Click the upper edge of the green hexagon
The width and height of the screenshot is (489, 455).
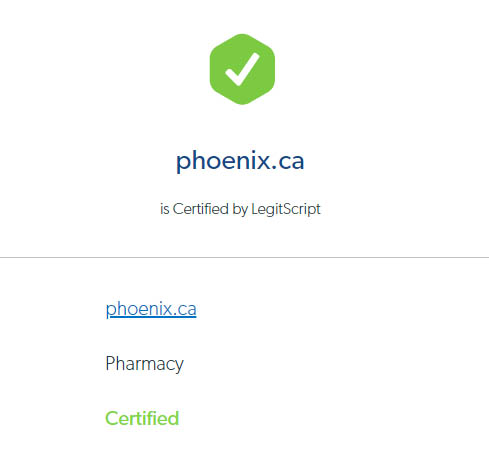pyautogui.click(x=242, y=35)
